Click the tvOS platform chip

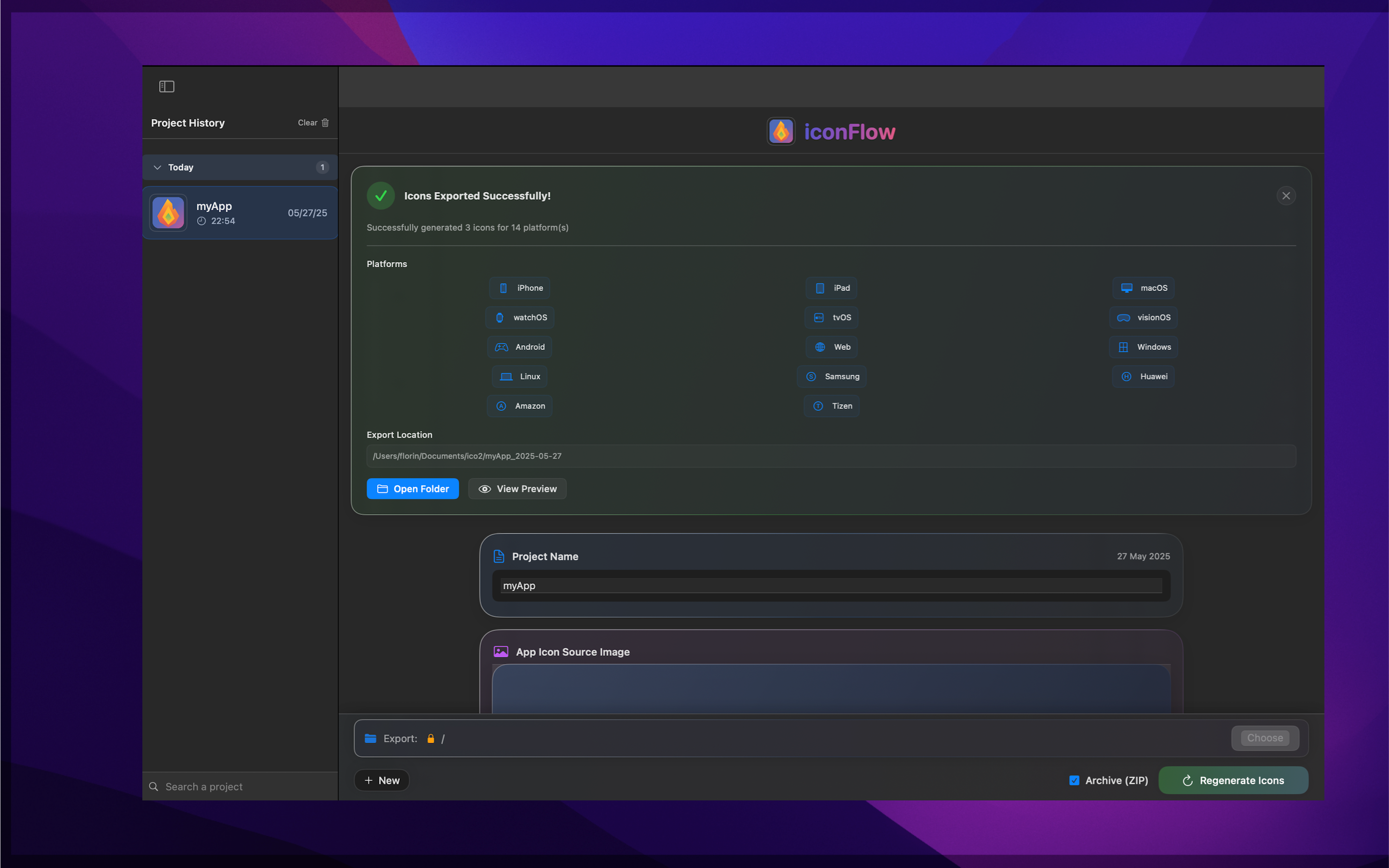point(831,317)
